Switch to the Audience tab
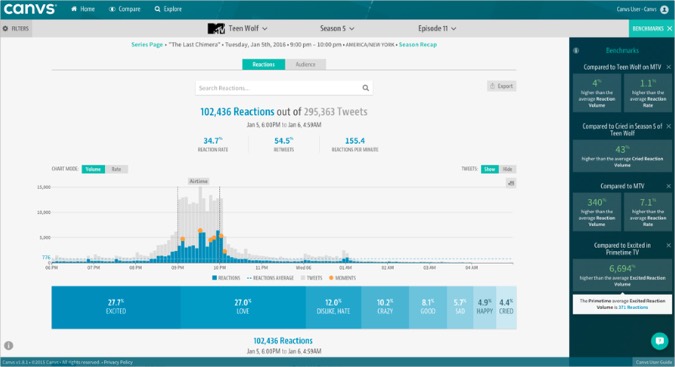 (305, 64)
